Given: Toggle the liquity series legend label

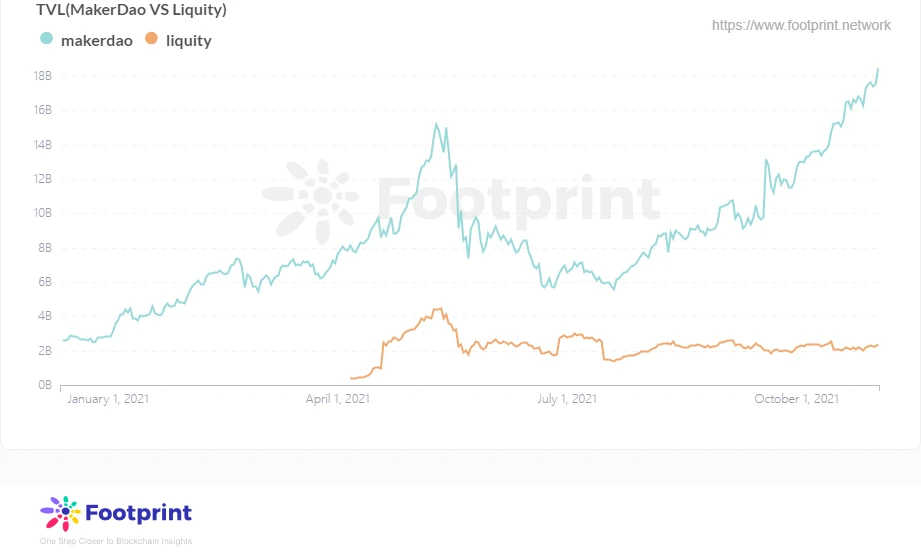Looking at the screenshot, I should coord(189,41).
